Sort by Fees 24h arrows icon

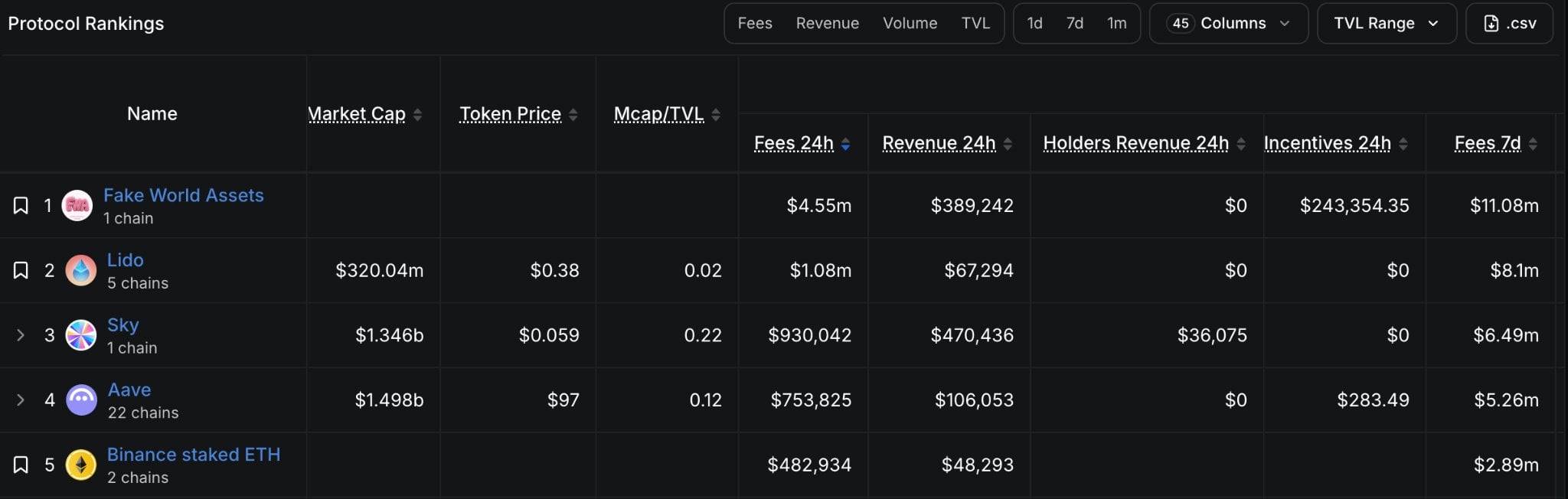click(x=845, y=144)
